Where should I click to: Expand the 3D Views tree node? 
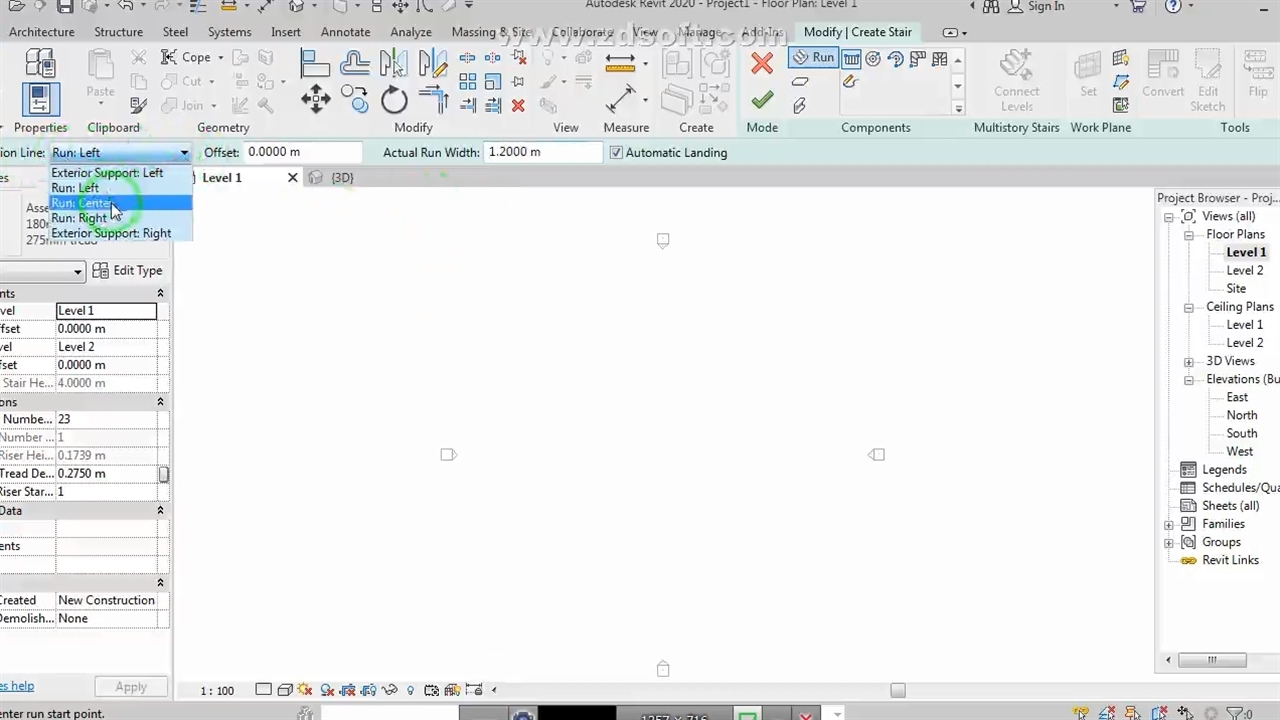click(x=1189, y=362)
